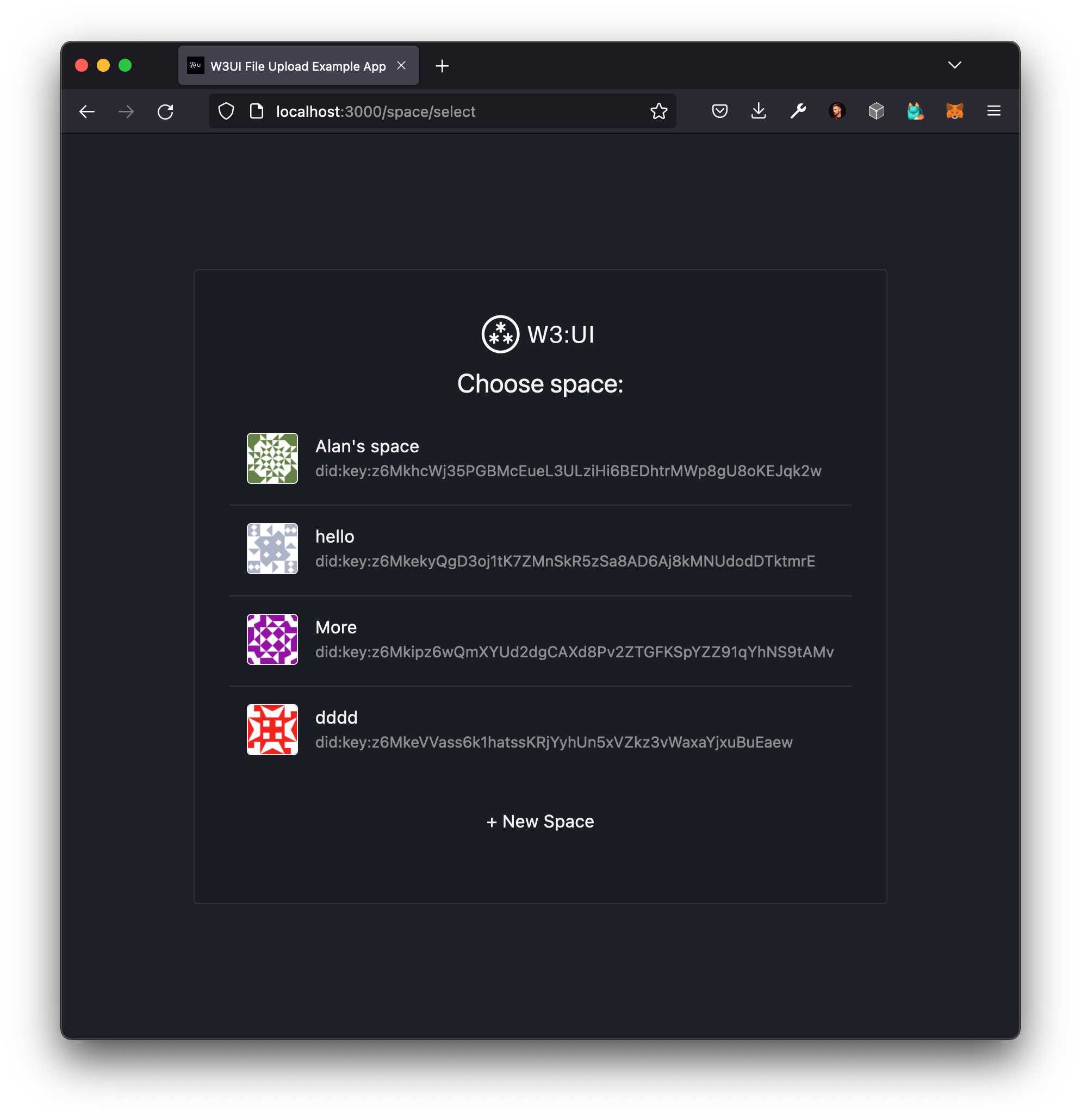Close the W3UI File Upload tab

click(401, 66)
